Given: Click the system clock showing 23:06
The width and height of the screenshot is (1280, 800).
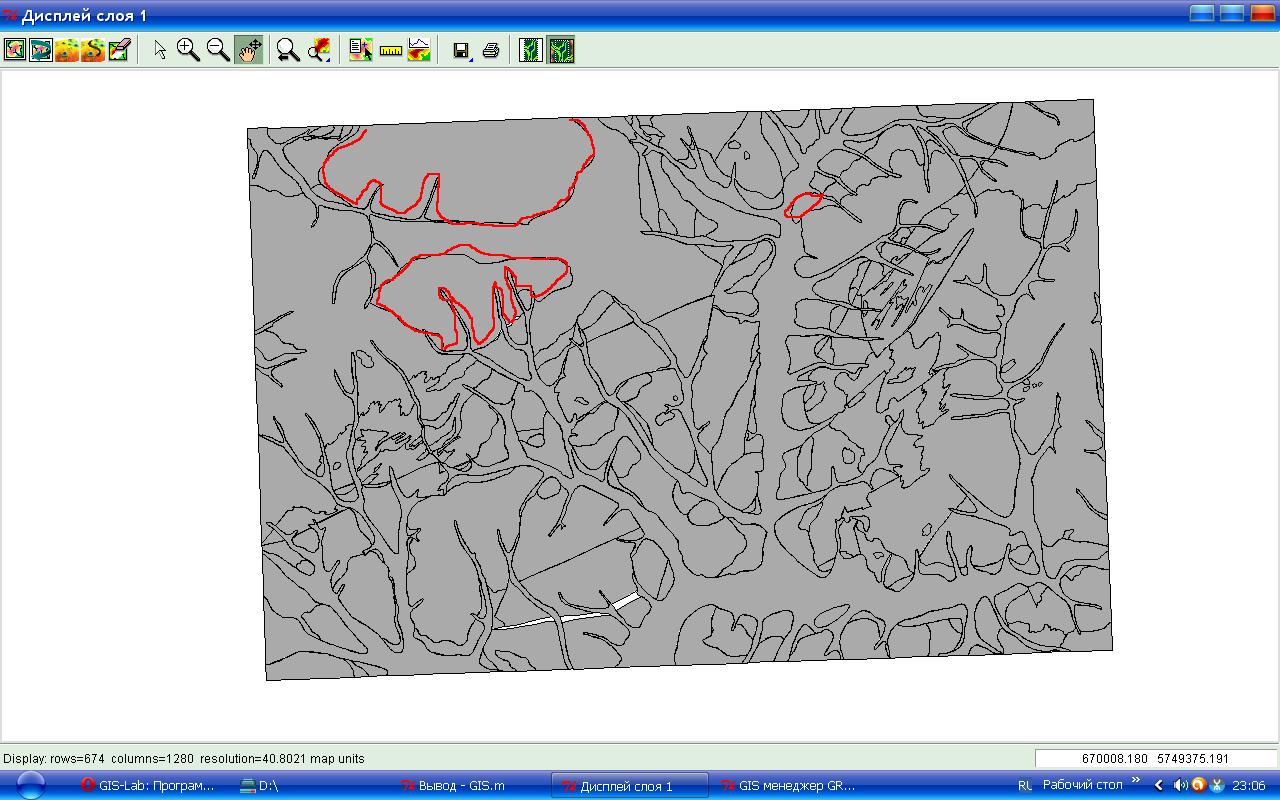Looking at the screenshot, I should (1250, 786).
